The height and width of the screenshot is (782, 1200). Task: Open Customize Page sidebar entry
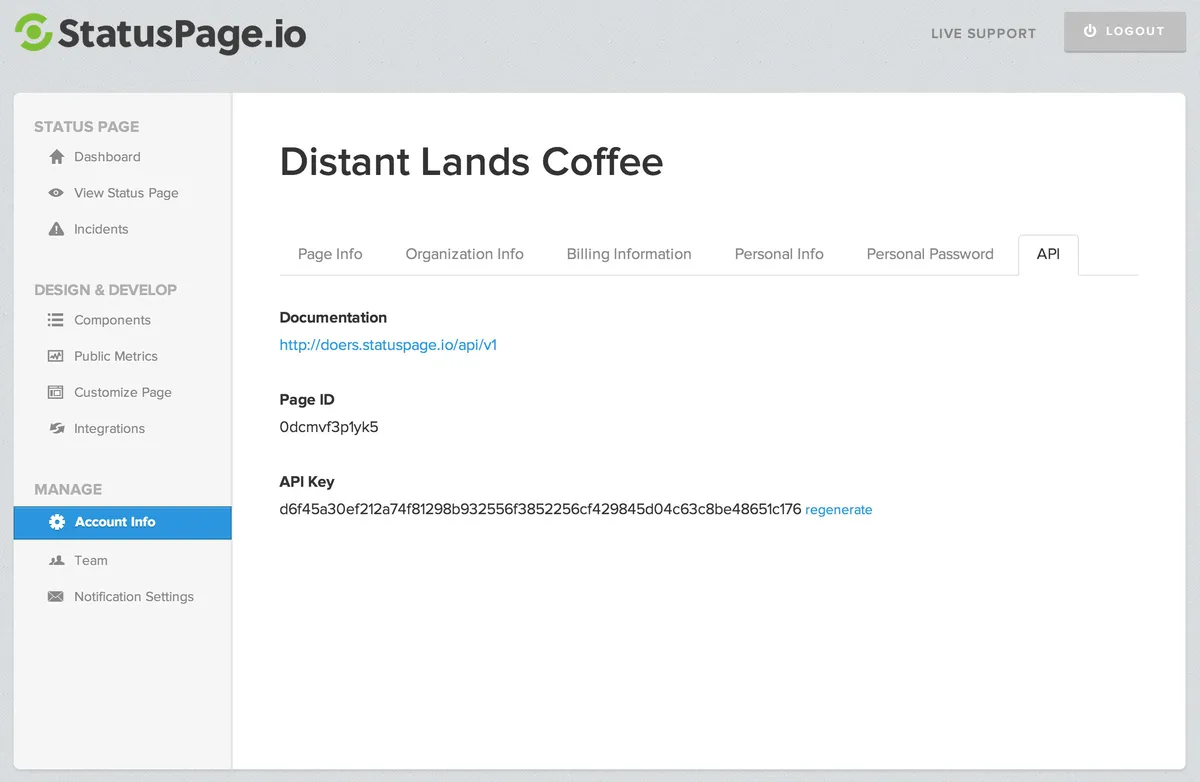[x=123, y=392]
